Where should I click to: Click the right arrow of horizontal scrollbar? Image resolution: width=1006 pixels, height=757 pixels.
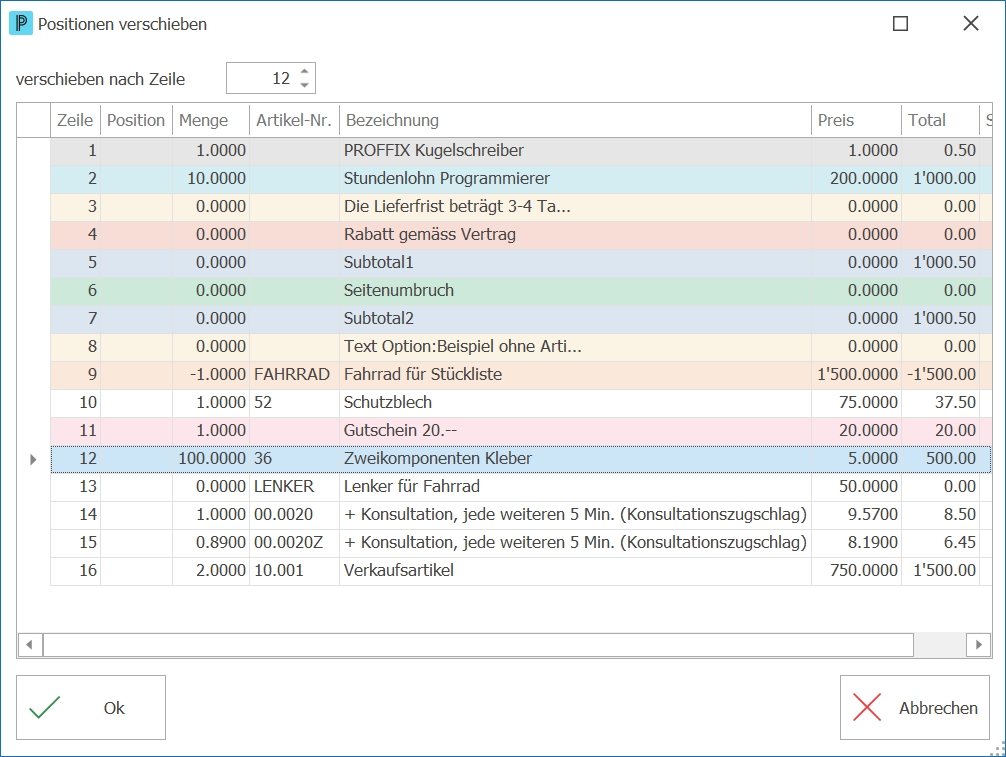pyautogui.click(x=978, y=645)
